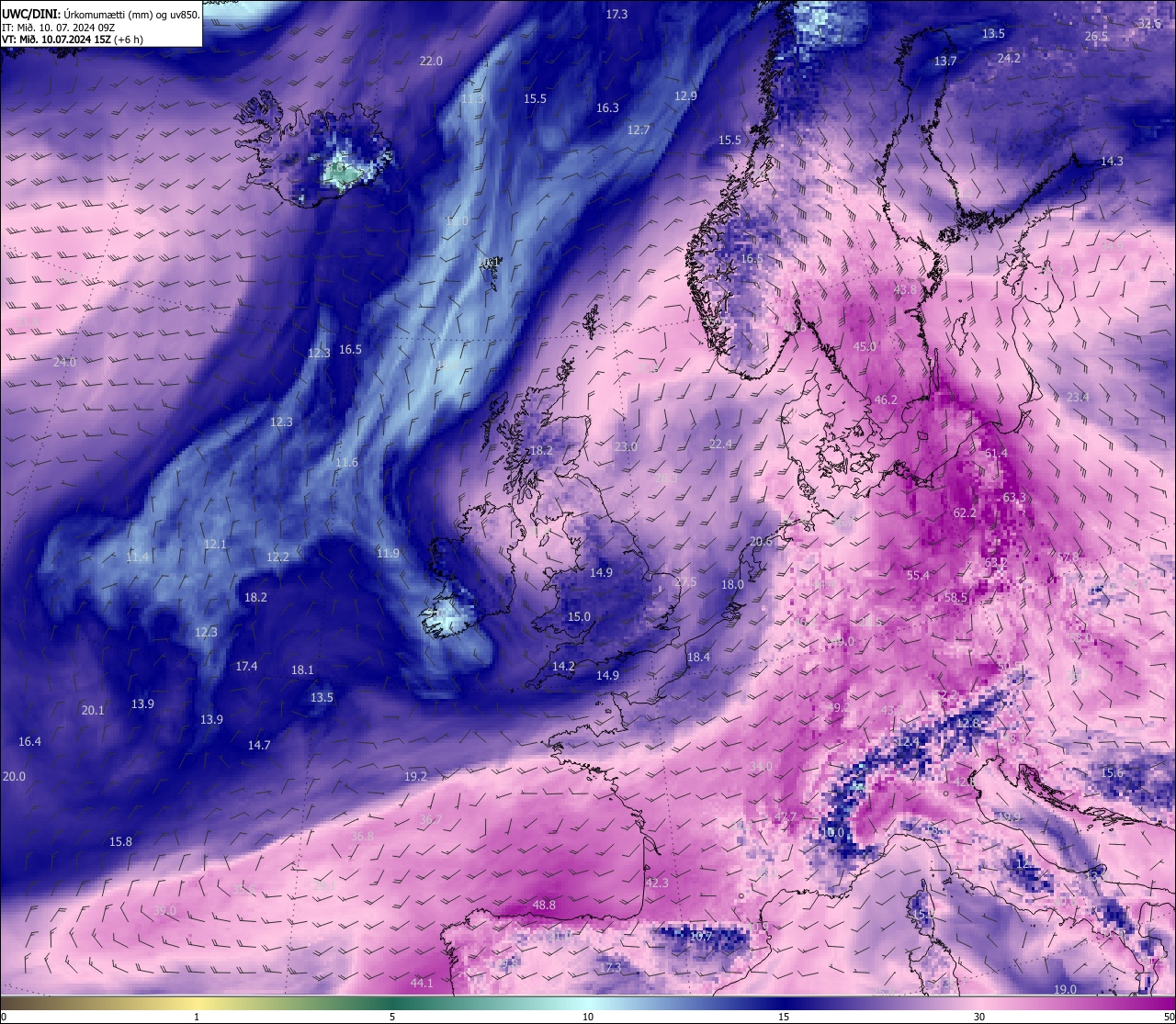The width and height of the screenshot is (1176, 1024).
Task: Click the map value '63.3'
Action: coord(1014,498)
